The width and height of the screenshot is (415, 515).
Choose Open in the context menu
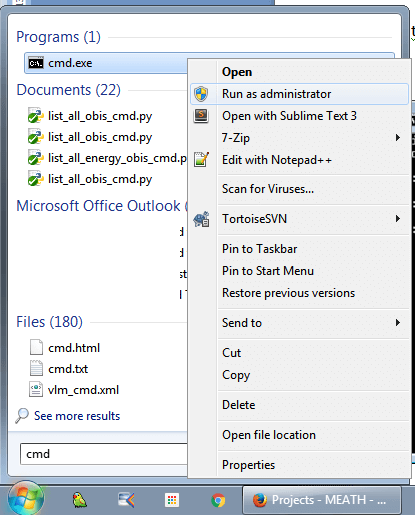pos(237,72)
